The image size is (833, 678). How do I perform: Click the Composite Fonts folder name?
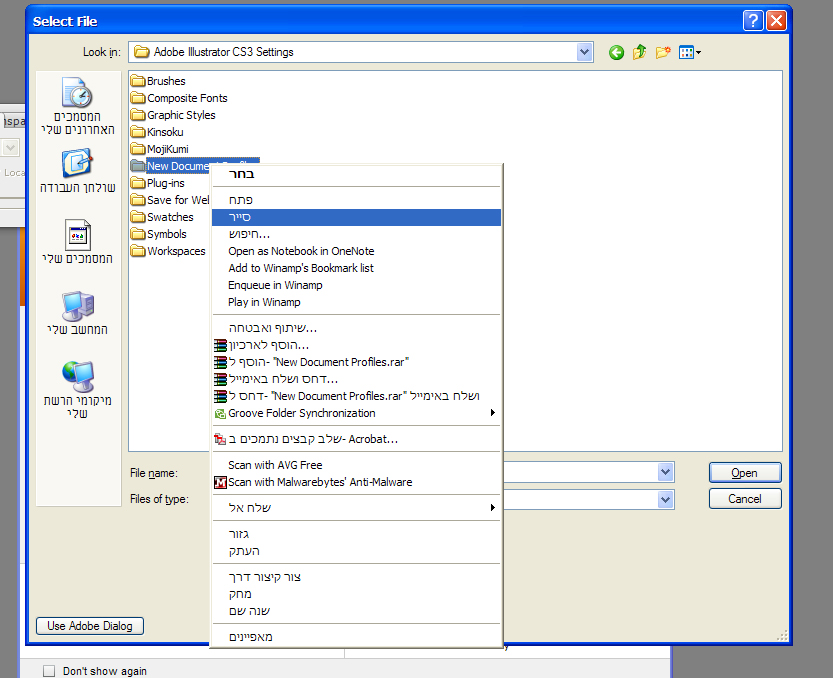[x=187, y=98]
